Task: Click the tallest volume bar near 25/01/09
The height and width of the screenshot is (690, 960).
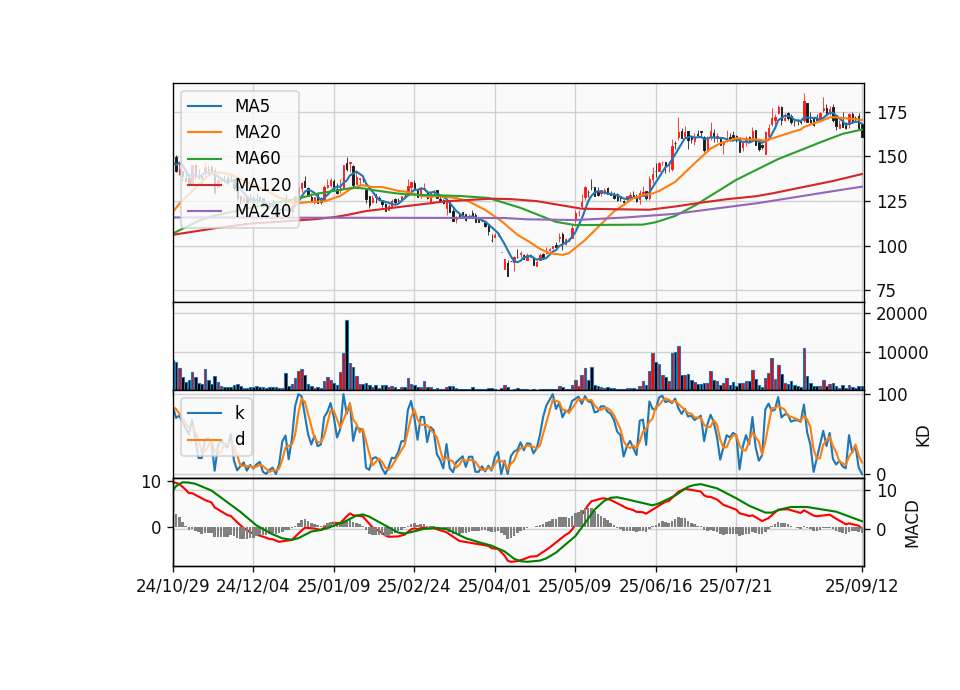Action: [x=347, y=355]
